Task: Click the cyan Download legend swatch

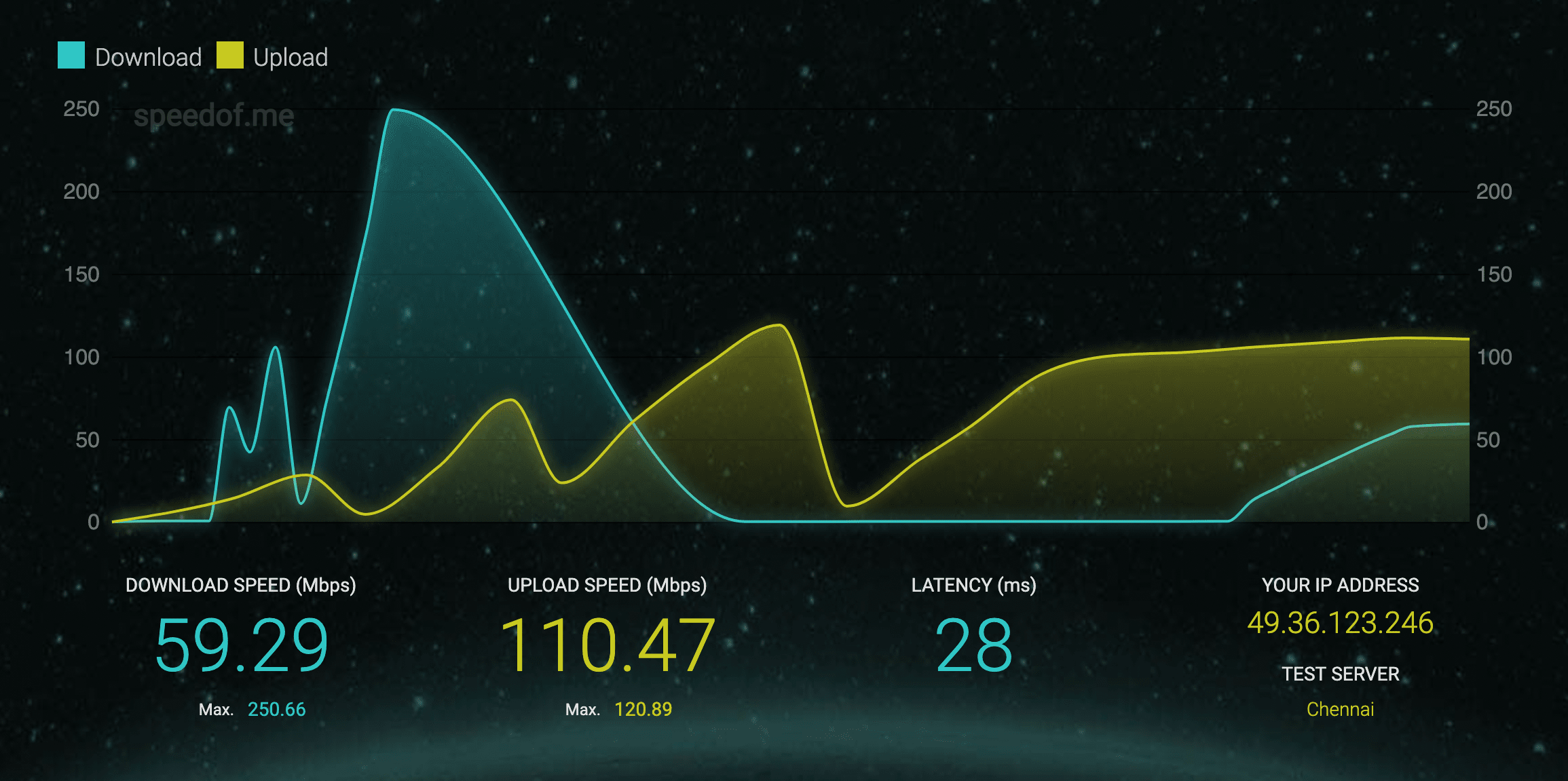Action: pyautogui.click(x=71, y=56)
